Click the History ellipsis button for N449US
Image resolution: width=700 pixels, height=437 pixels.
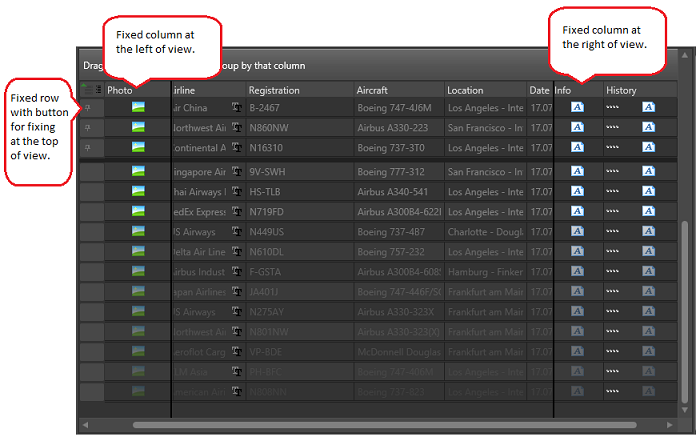(612, 231)
